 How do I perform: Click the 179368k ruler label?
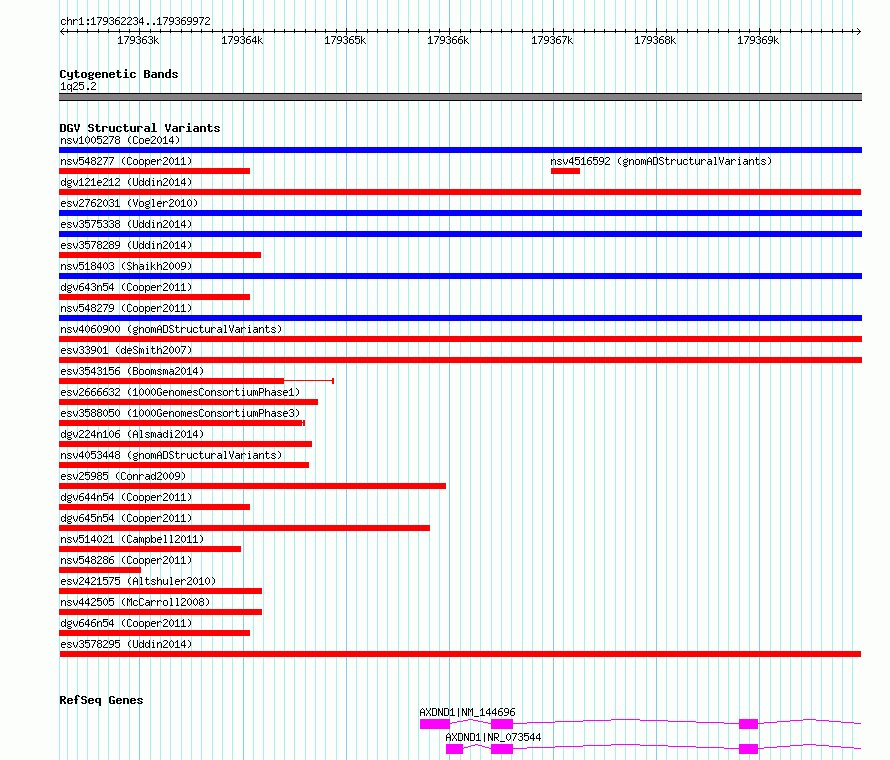coord(655,41)
